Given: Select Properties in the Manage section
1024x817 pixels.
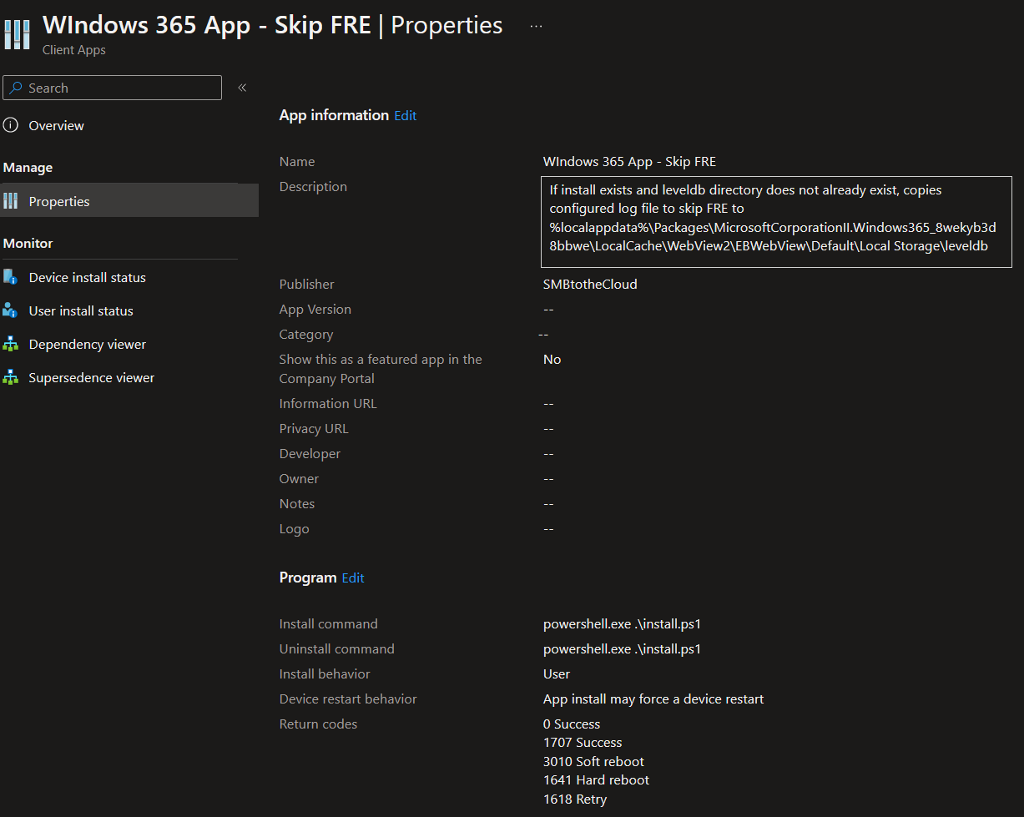Looking at the screenshot, I should pyautogui.click(x=59, y=201).
